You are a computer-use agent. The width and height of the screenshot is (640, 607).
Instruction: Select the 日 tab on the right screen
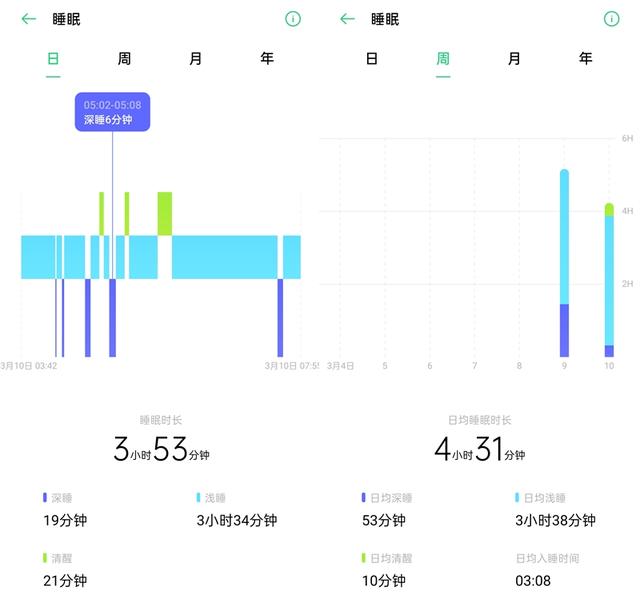[x=371, y=59]
